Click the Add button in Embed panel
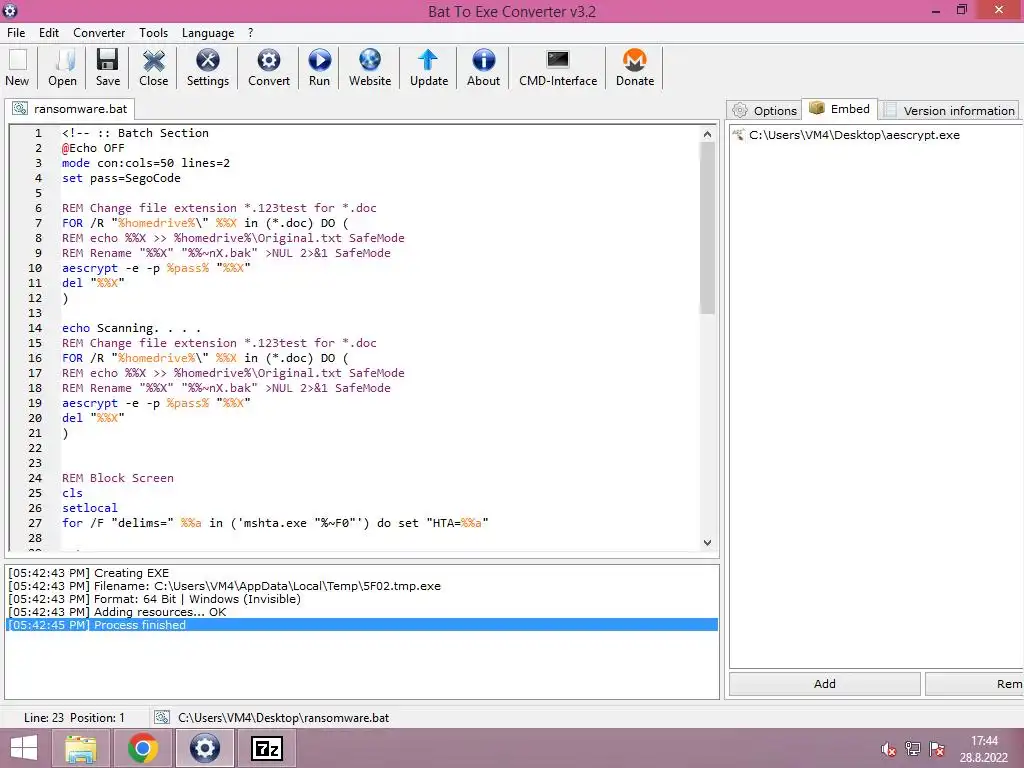Screen dimensions: 1024x768 (825, 684)
